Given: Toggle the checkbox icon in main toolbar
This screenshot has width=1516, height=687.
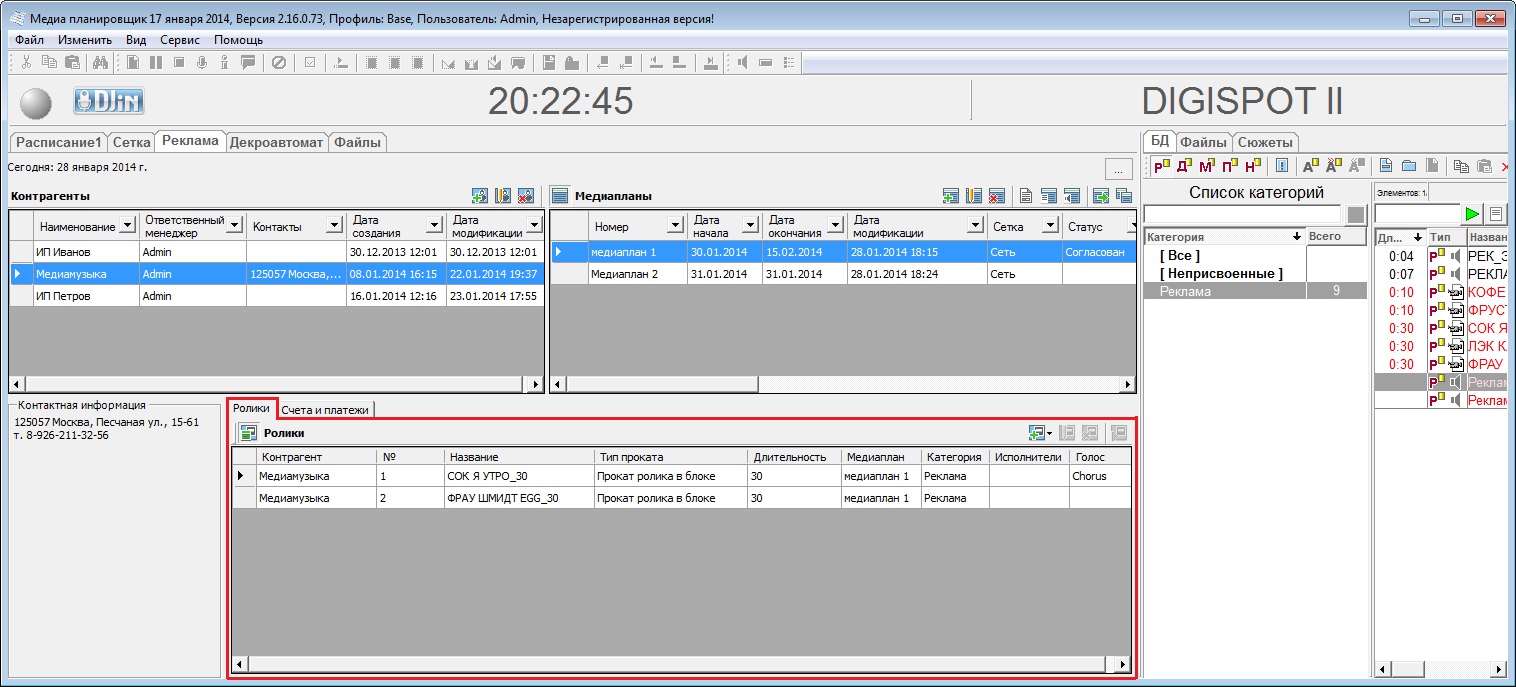Looking at the screenshot, I should pyautogui.click(x=310, y=62).
